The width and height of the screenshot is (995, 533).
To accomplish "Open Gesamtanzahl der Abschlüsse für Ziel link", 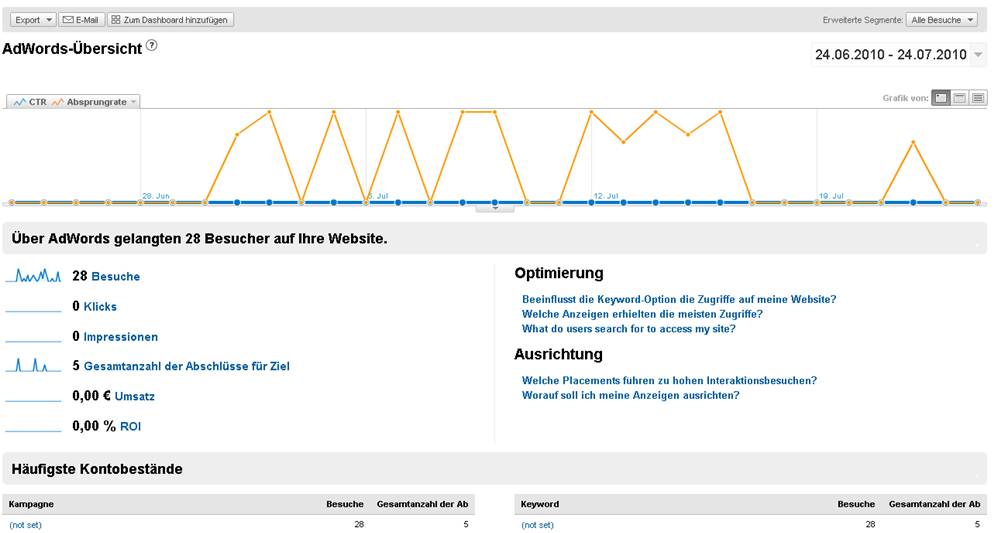I will (x=187, y=366).
